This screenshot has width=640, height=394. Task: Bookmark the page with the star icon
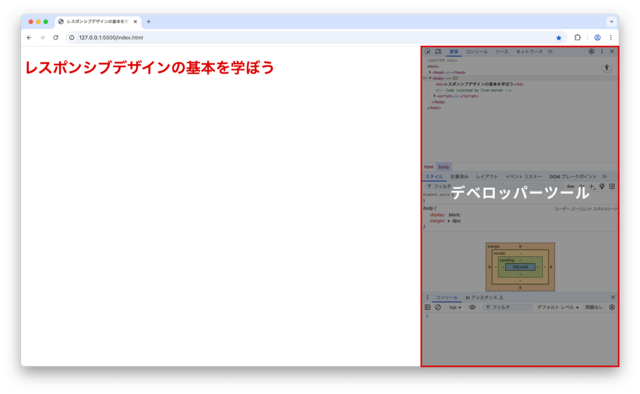559,38
